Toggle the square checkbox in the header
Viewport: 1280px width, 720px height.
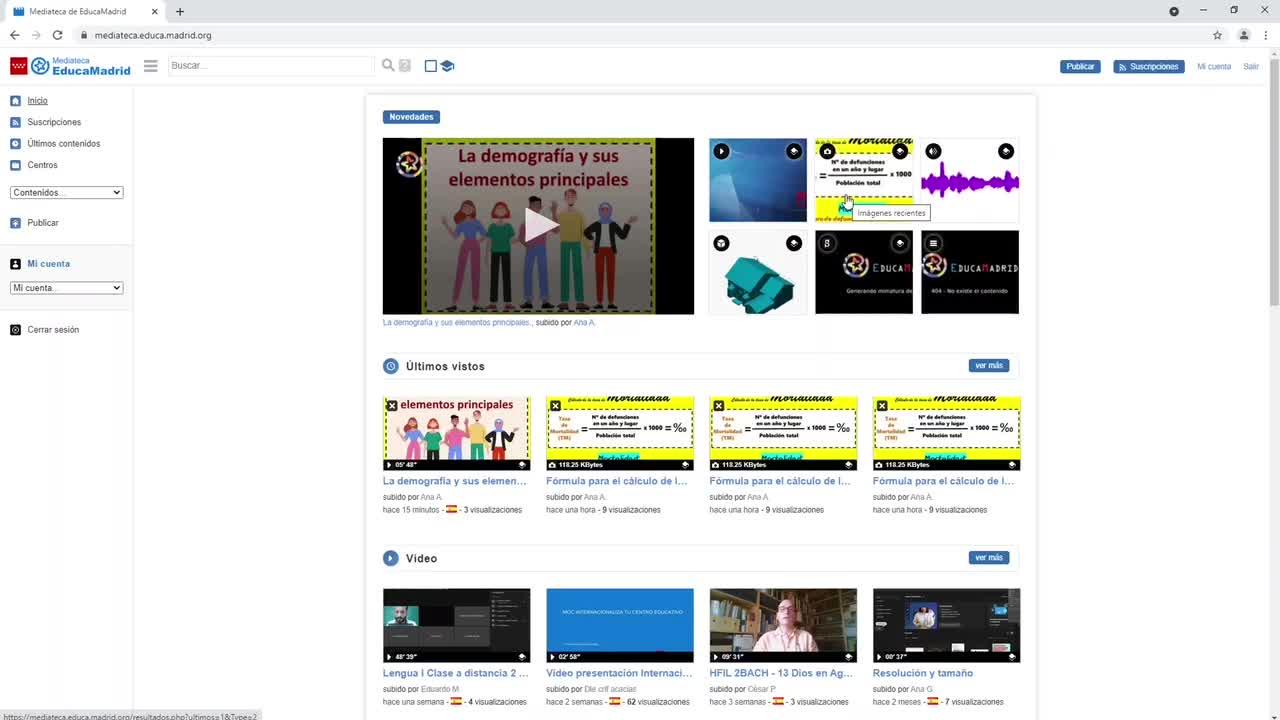431,66
